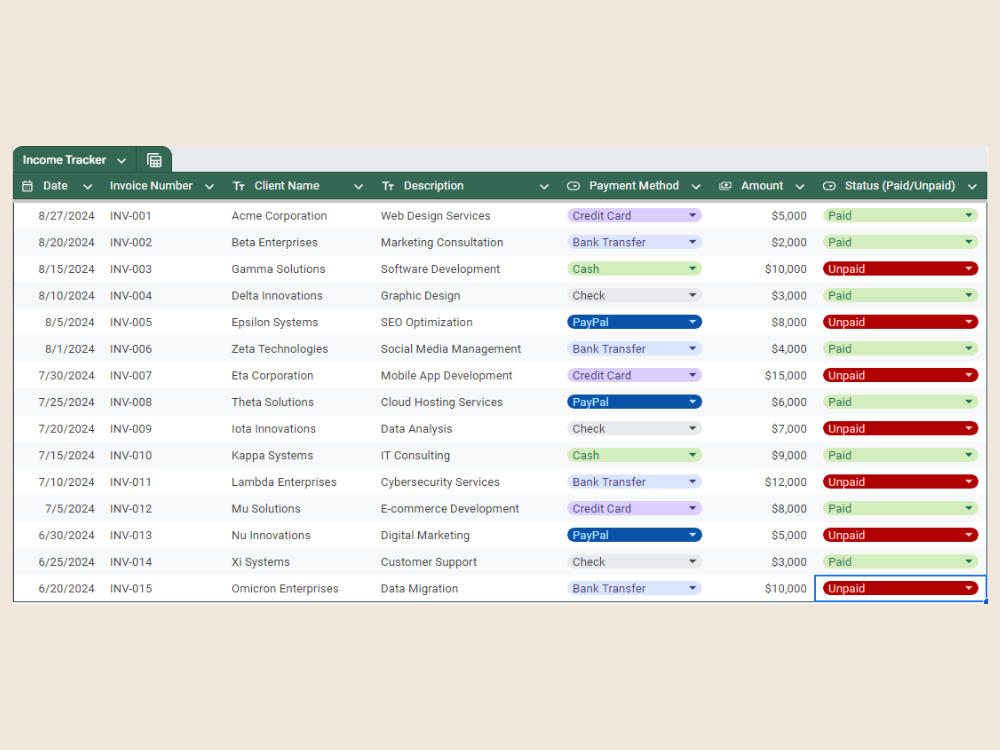
Task: Click the text type icon in Client Name header
Action: click(239, 186)
